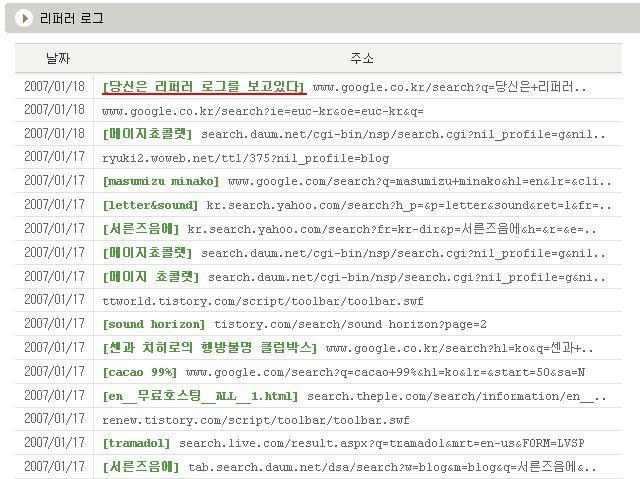Open the [당신은 리퍼러 로그를 보고있다] keyword link
This screenshot has width=640, height=479.
204,87
